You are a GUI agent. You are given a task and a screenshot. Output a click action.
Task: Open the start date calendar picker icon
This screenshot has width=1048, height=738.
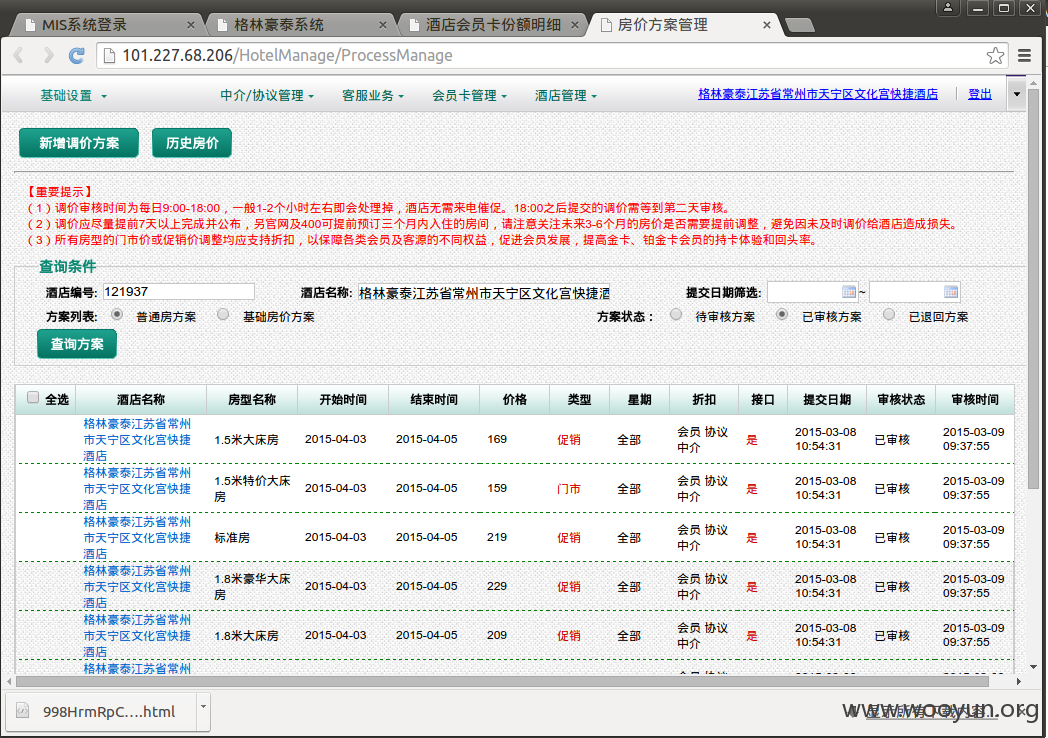pos(849,292)
